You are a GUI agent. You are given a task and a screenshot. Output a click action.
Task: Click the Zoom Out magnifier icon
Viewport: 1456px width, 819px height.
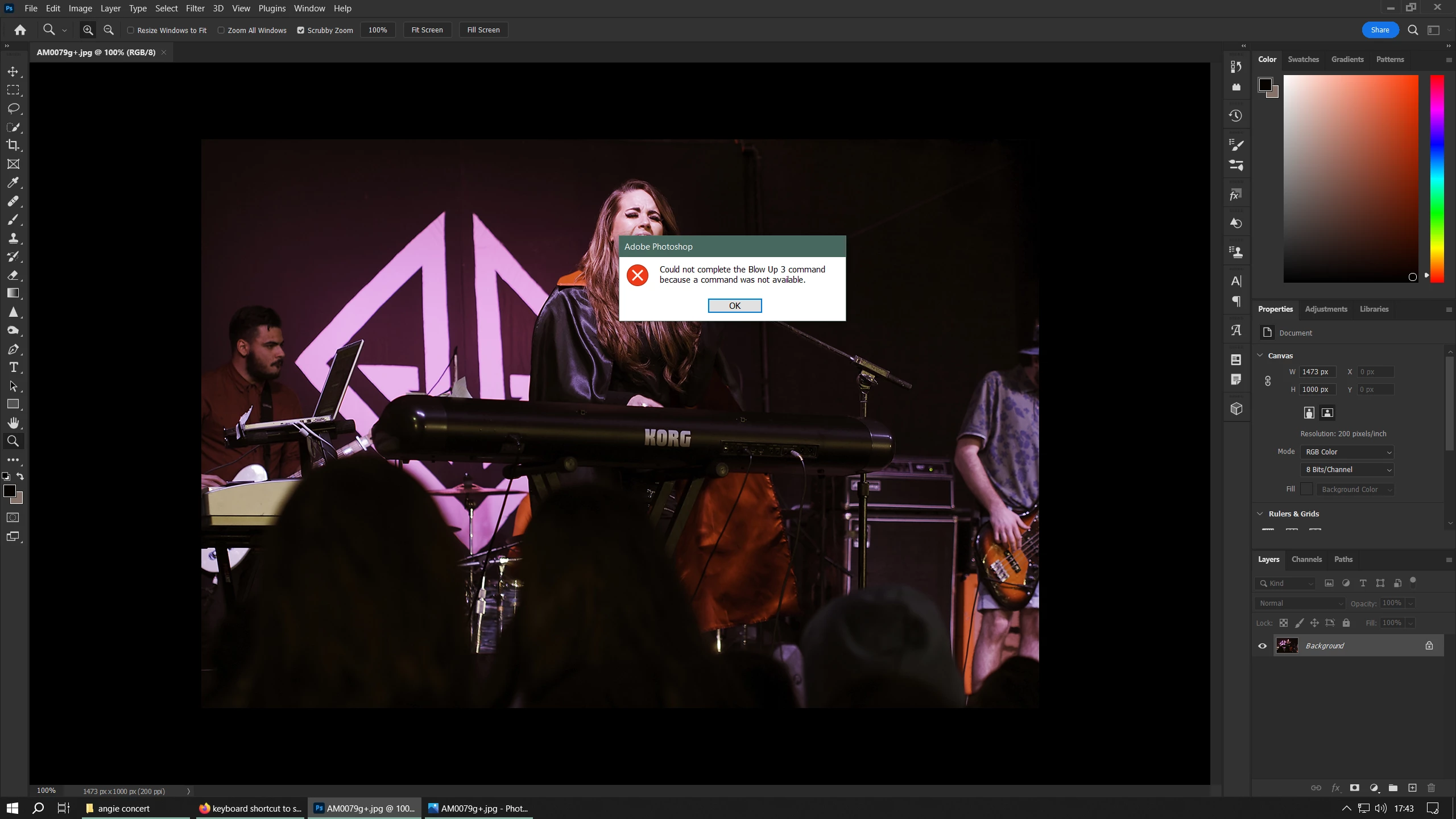click(109, 30)
